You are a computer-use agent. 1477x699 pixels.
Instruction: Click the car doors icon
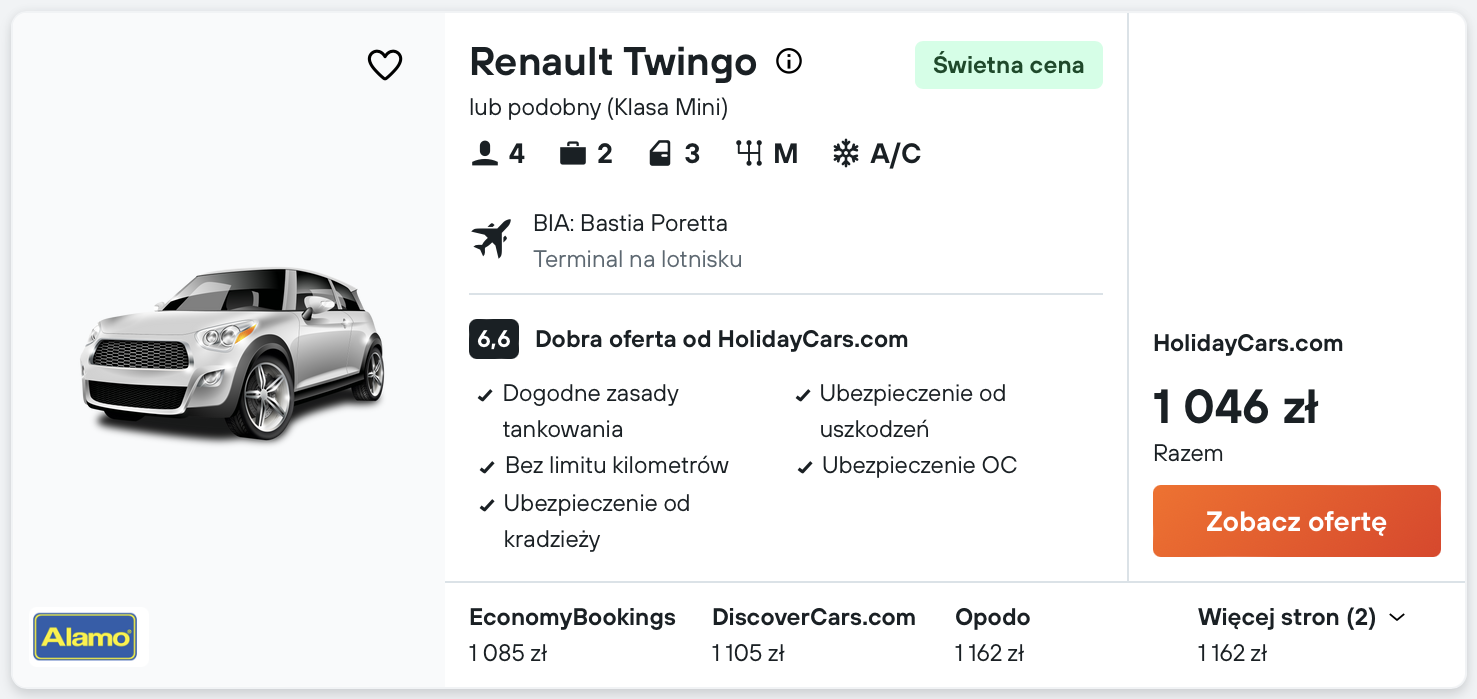coord(660,154)
